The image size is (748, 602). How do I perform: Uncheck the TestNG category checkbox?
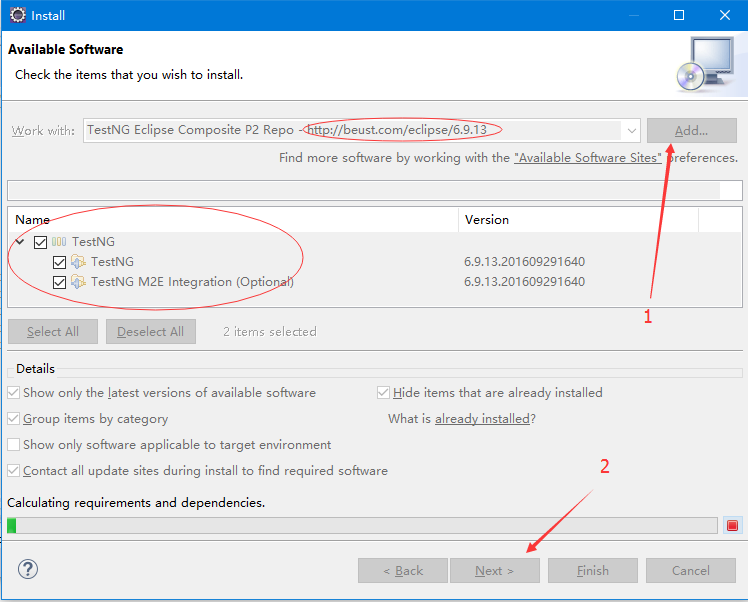pos(40,242)
